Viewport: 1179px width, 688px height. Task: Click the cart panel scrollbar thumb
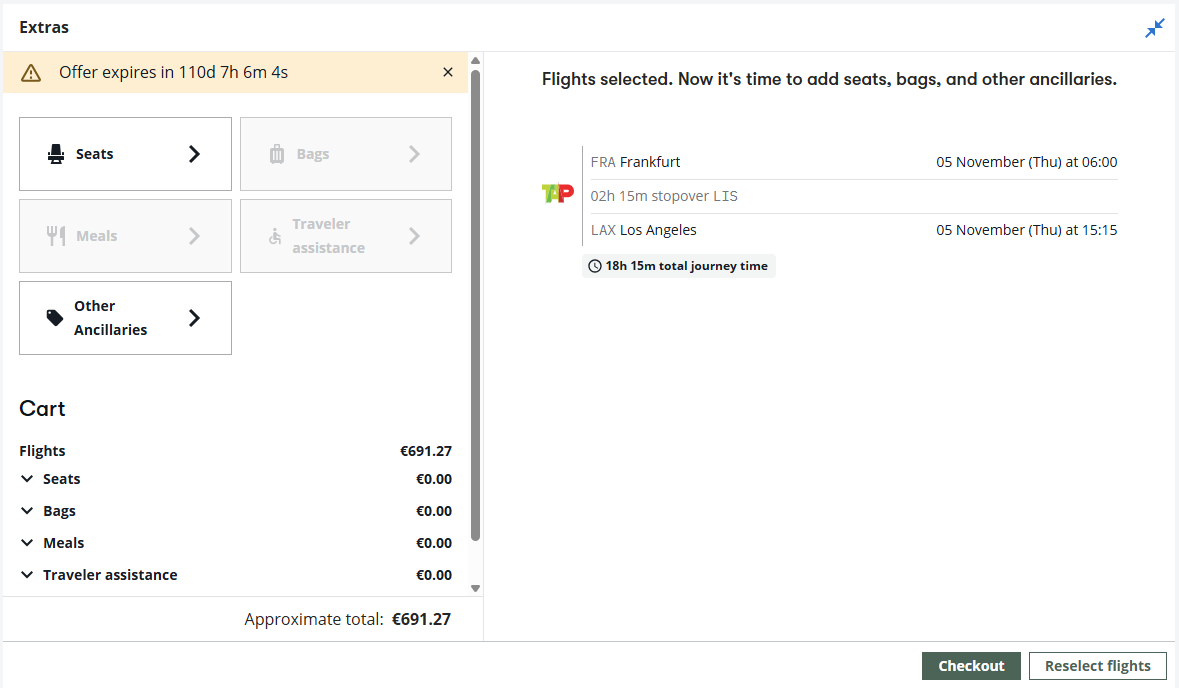(x=475, y=305)
